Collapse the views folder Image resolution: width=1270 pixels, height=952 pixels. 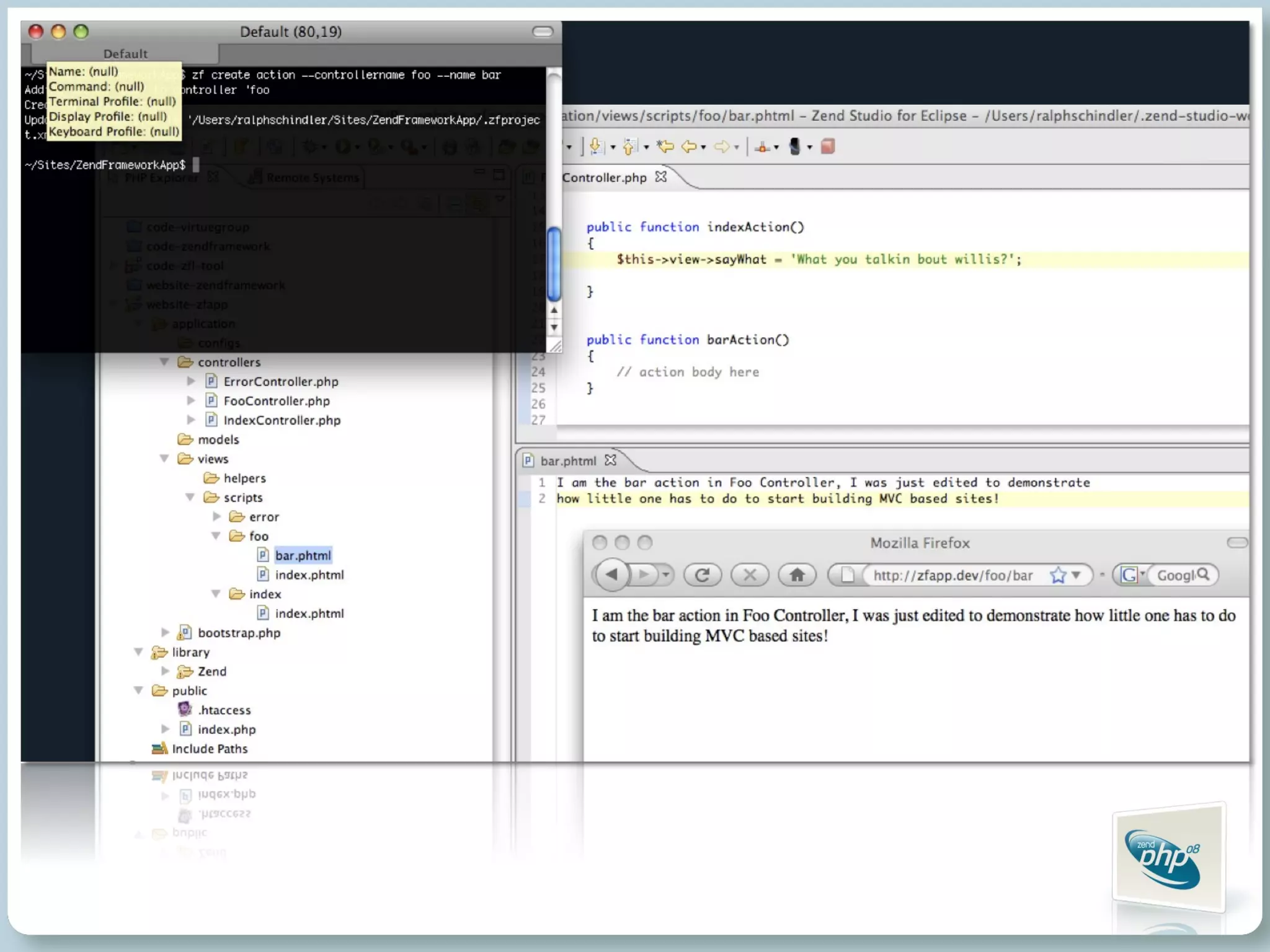click(x=164, y=459)
